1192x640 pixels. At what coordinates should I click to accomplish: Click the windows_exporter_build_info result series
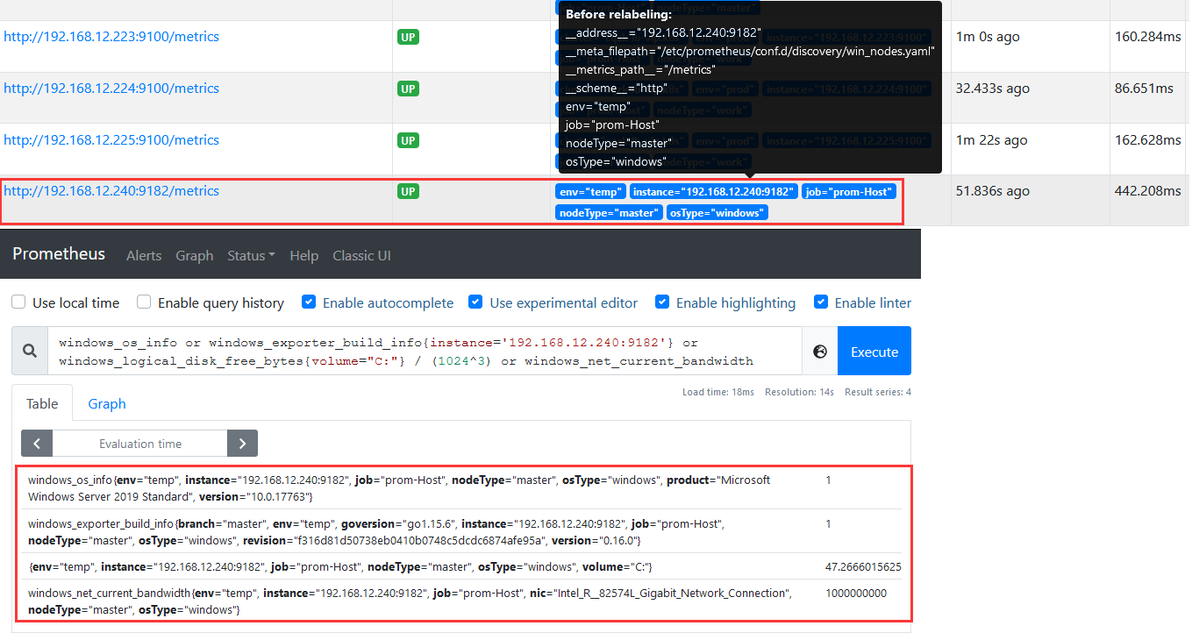click(376, 532)
